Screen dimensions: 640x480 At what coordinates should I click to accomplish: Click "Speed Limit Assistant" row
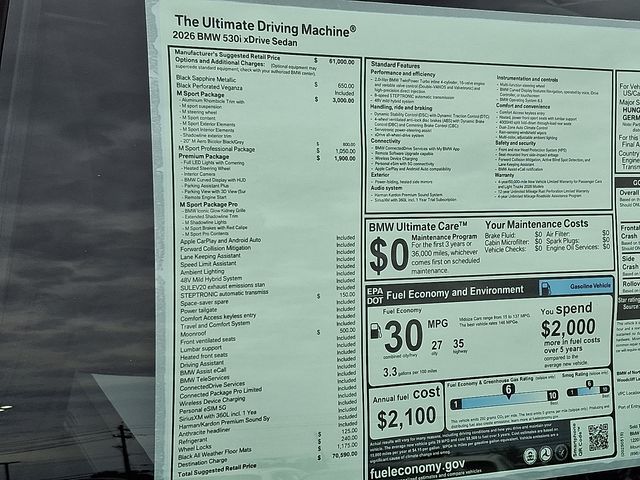pyautogui.click(x=208, y=264)
